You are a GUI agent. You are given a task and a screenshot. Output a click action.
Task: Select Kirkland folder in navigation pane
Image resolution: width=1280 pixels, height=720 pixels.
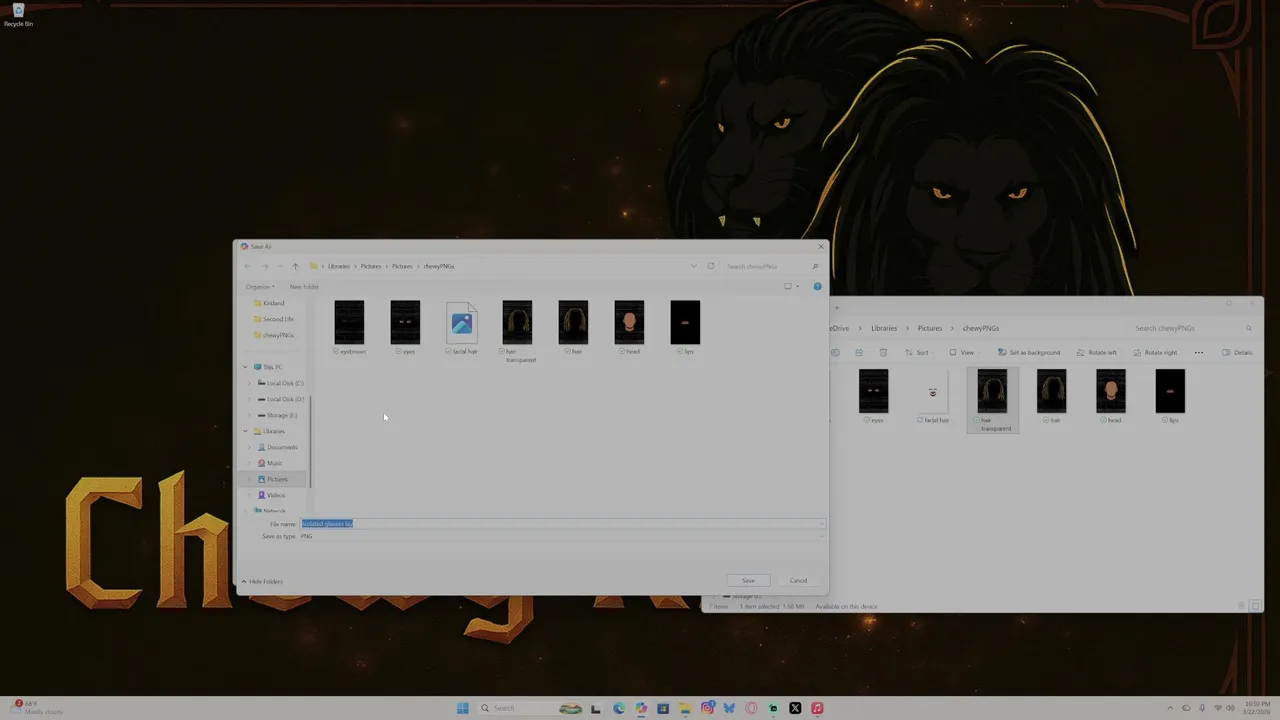[x=270, y=303]
